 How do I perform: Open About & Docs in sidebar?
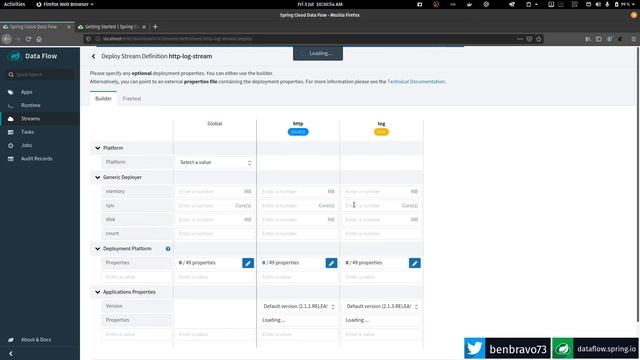[x=36, y=340]
